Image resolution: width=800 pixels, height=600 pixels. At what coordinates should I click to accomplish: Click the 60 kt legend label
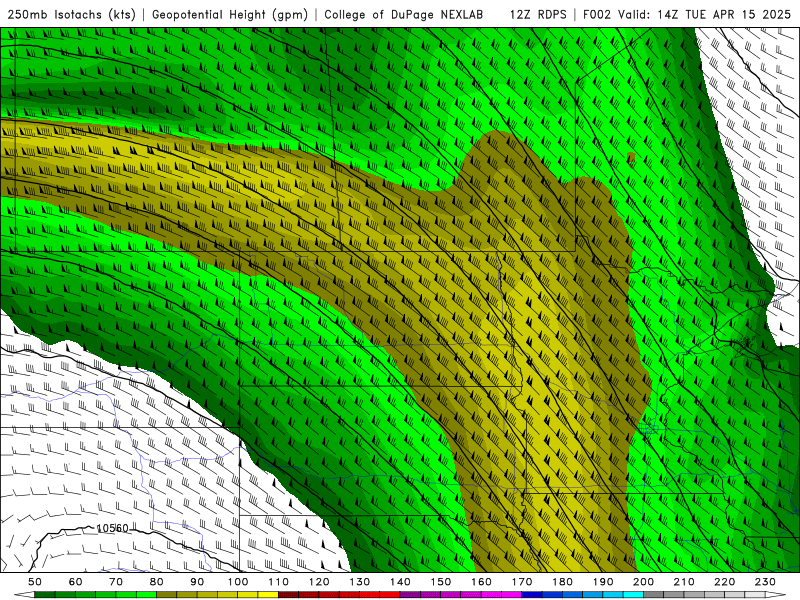point(76,582)
